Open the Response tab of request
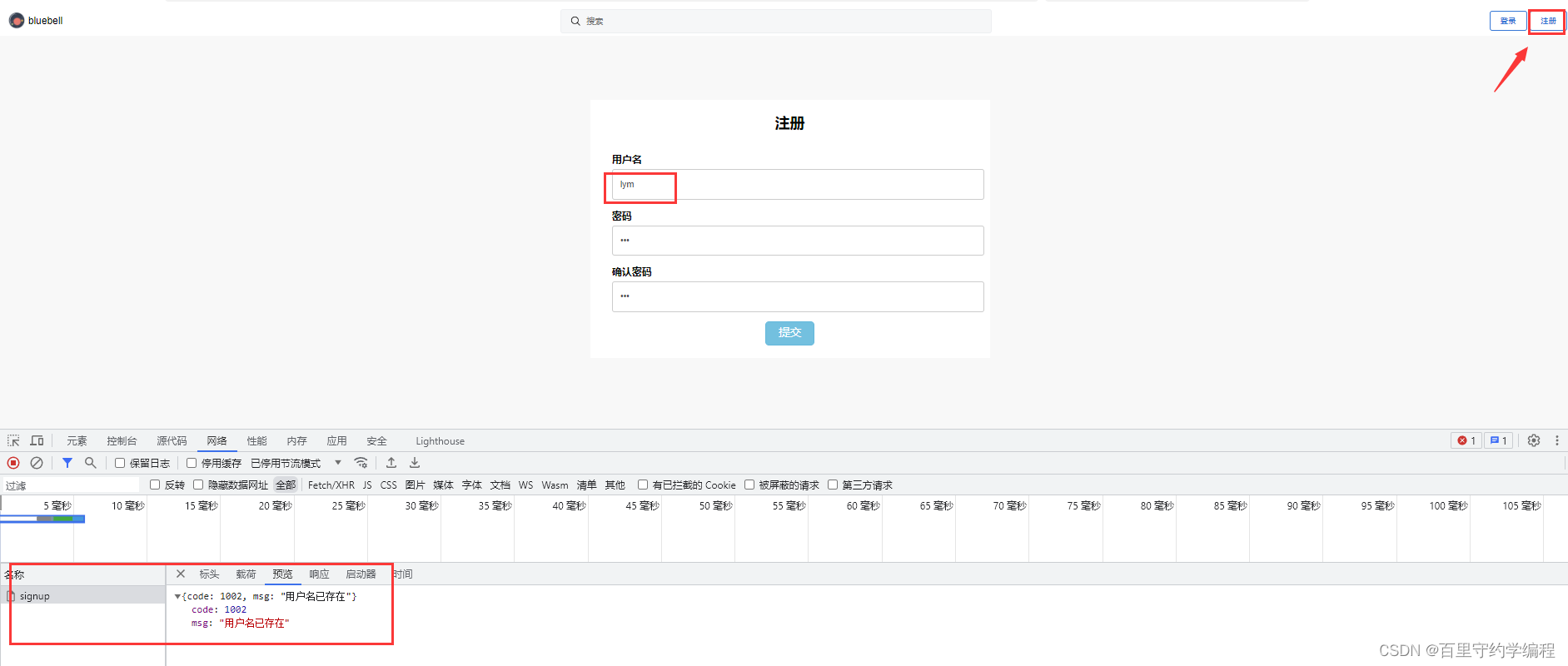 coord(319,574)
